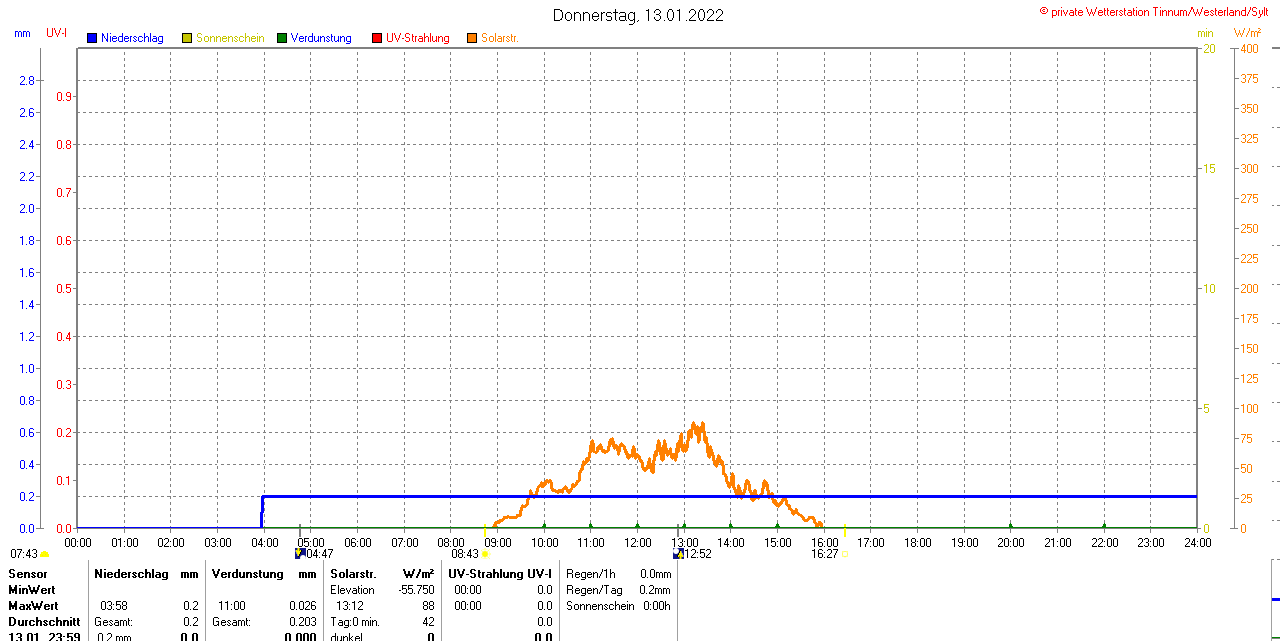Click the blue Niederschlag legend swatch
The width and height of the screenshot is (1280, 641).
(x=92, y=38)
